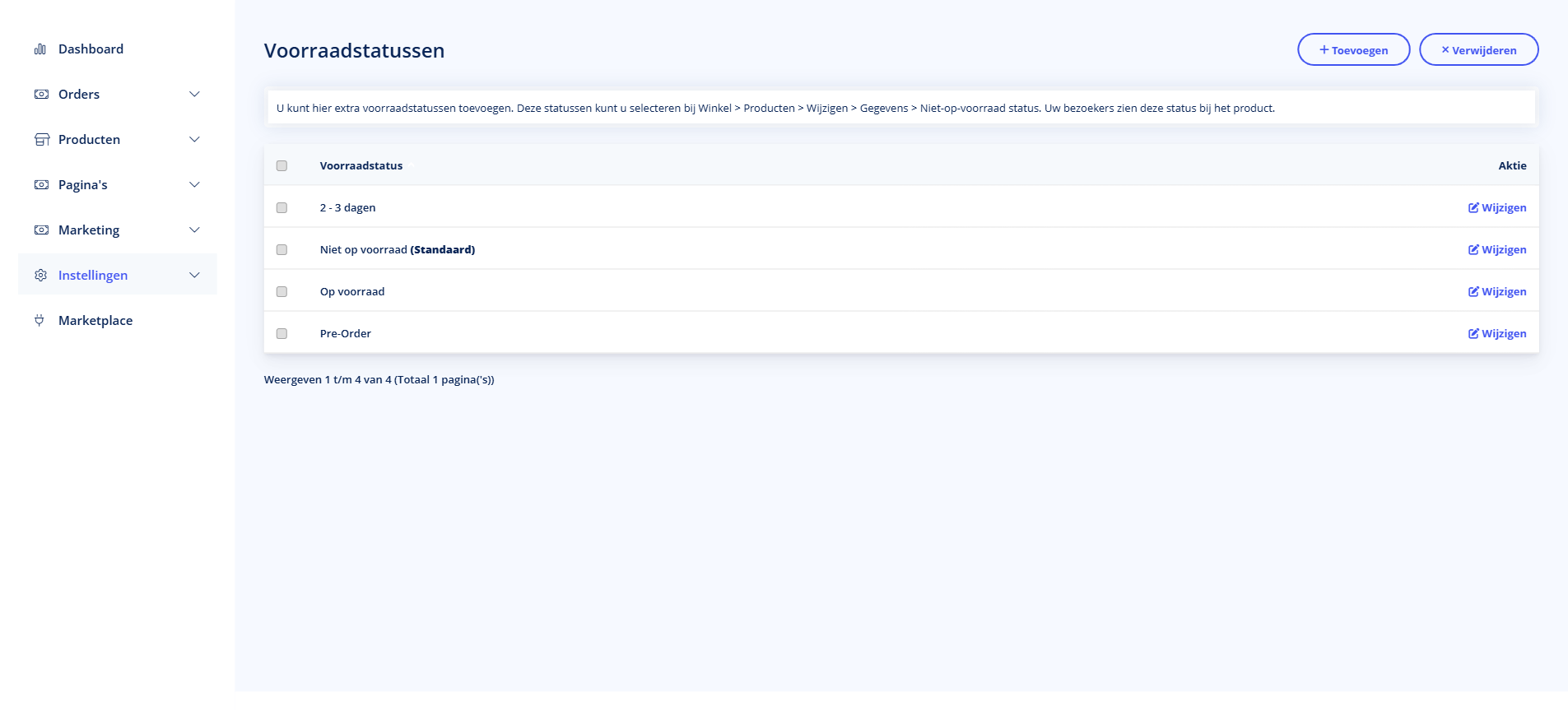Expand the Producten submenu arrow
The image size is (1568, 710).
coord(194,140)
